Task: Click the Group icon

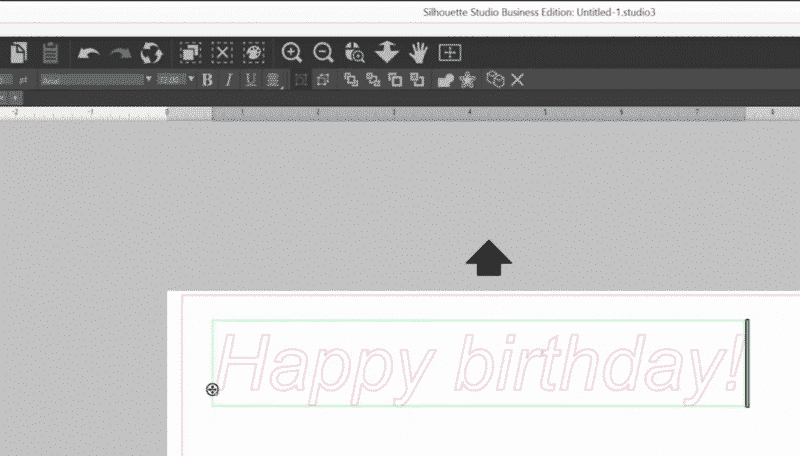Action: 301,80
